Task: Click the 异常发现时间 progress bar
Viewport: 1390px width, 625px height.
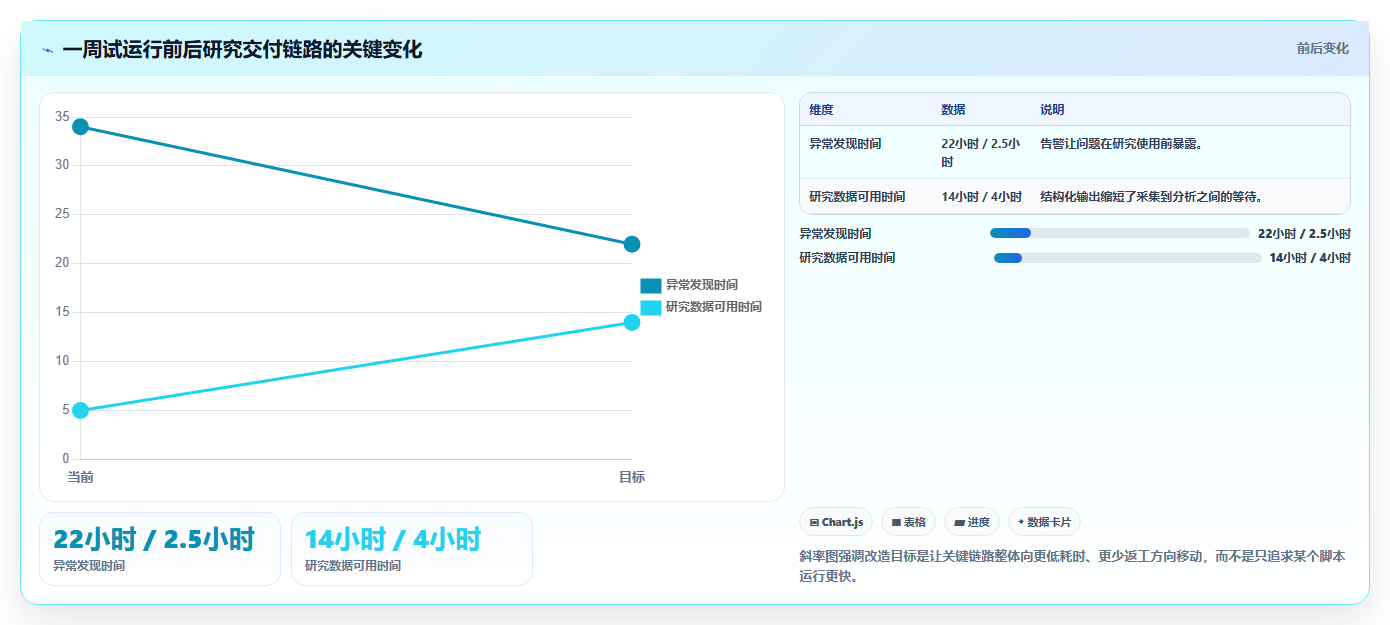Action: [x=1119, y=233]
